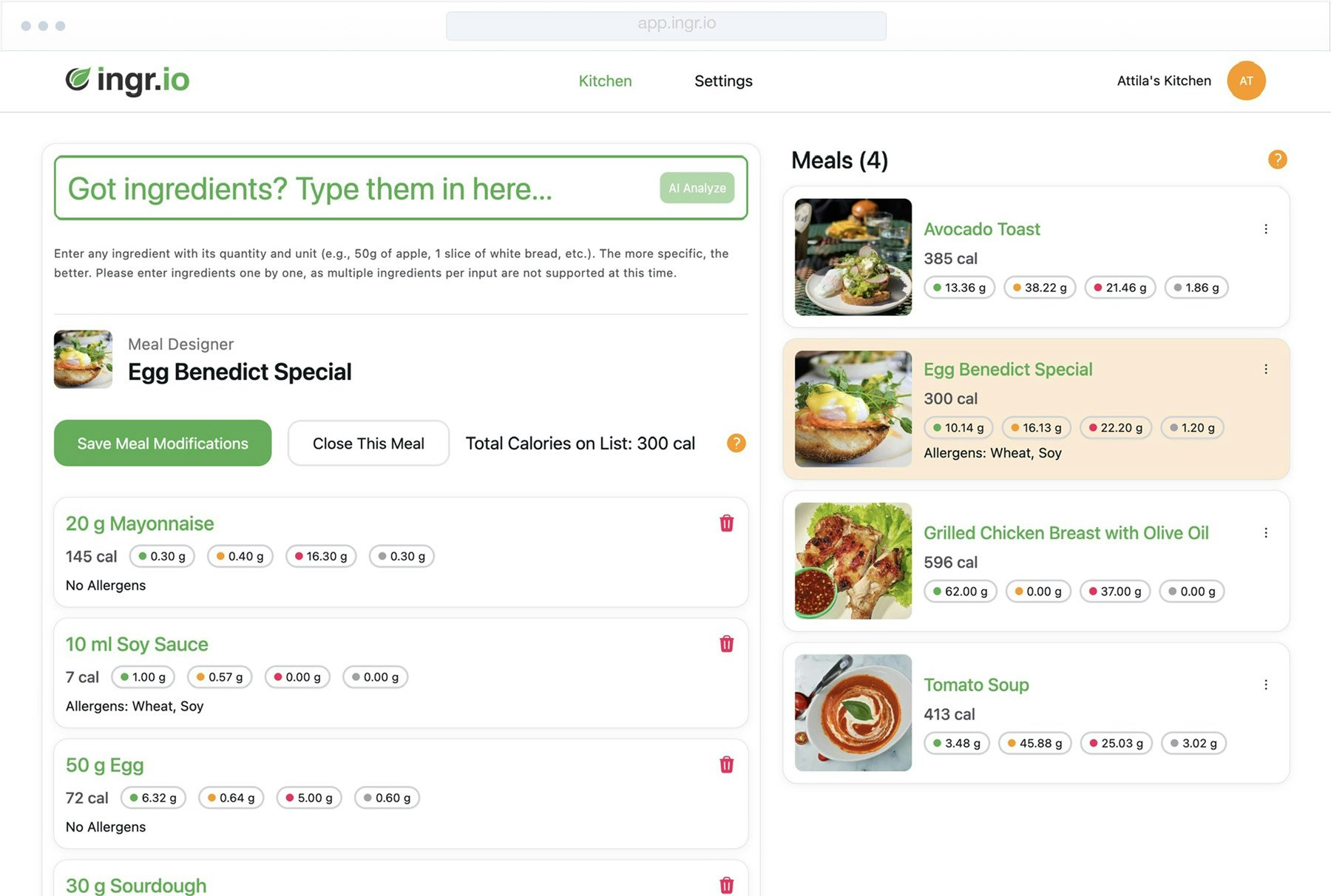The height and width of the screenshot is (896, 1331).
Task: Delete the 30 g Sourdough ingredient
Action: click(726, 885)
